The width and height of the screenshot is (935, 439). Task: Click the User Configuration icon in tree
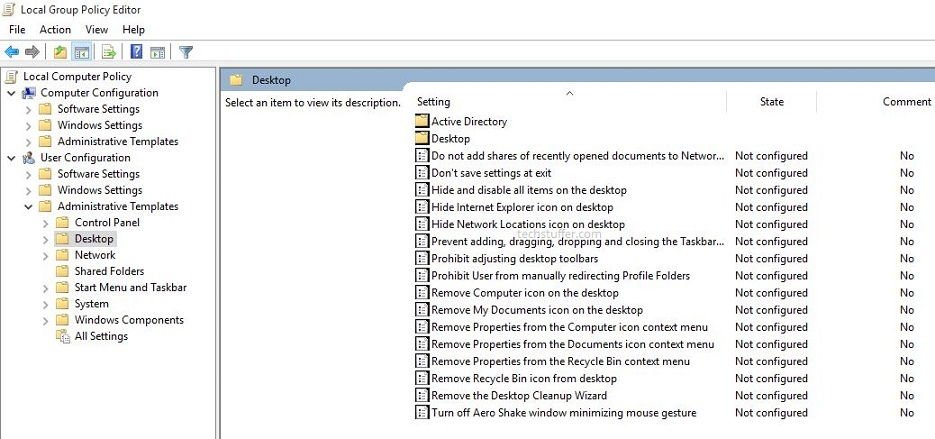click(29, 158)
